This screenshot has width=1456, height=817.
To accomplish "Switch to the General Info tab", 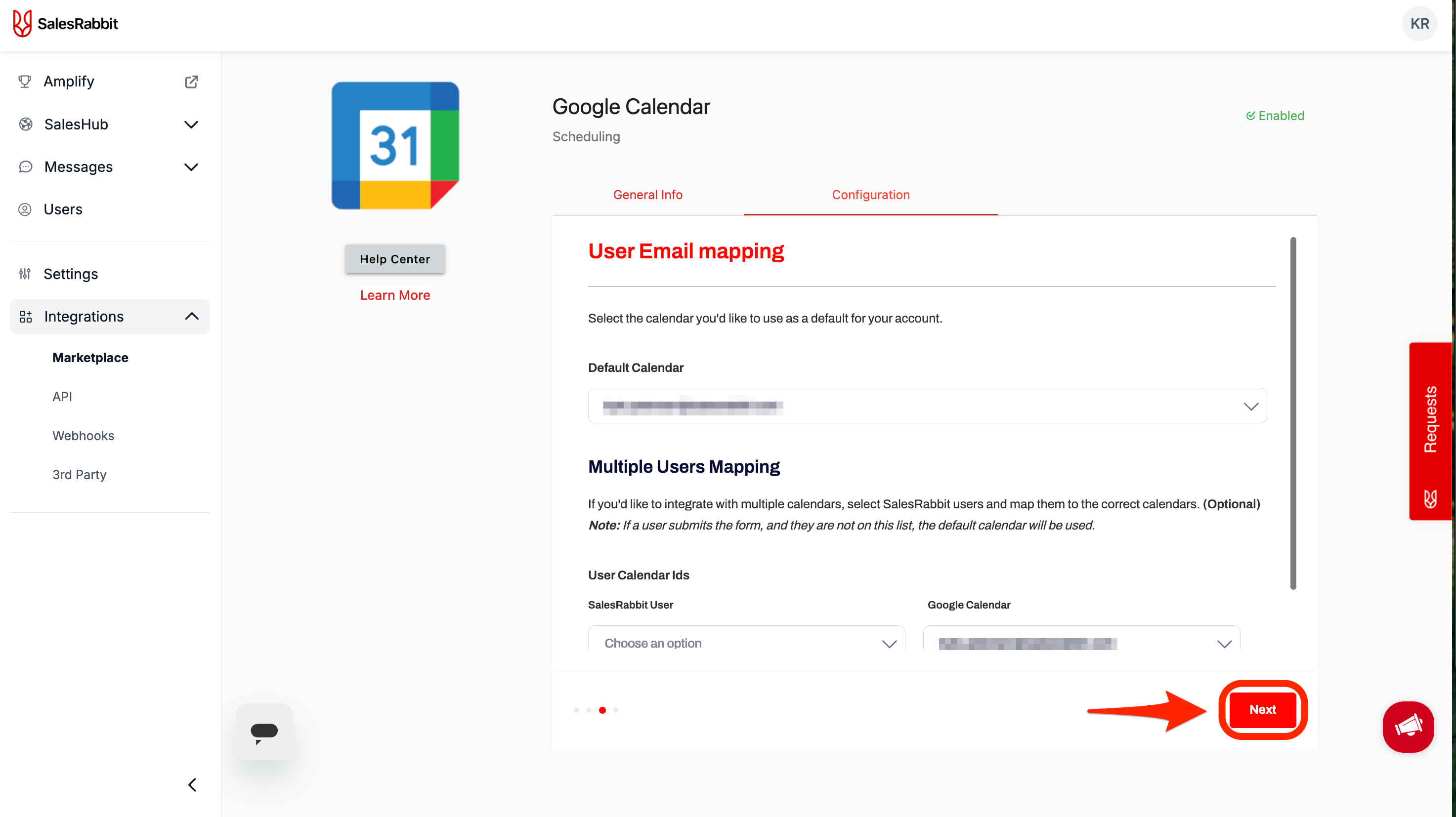I will 647,194.
